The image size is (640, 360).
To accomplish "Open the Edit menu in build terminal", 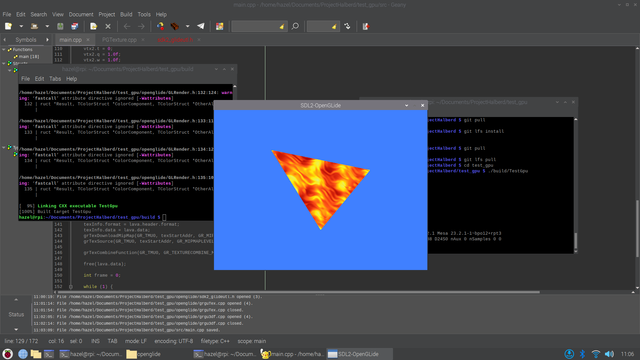I will point(39,79).
